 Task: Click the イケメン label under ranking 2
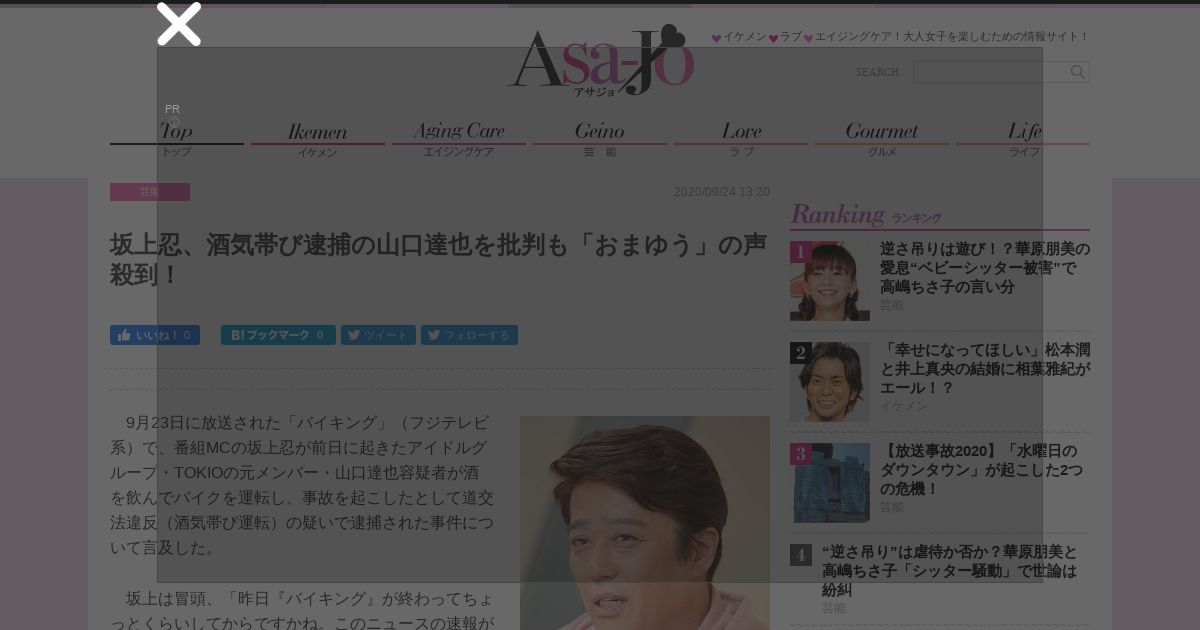[904, 406]
